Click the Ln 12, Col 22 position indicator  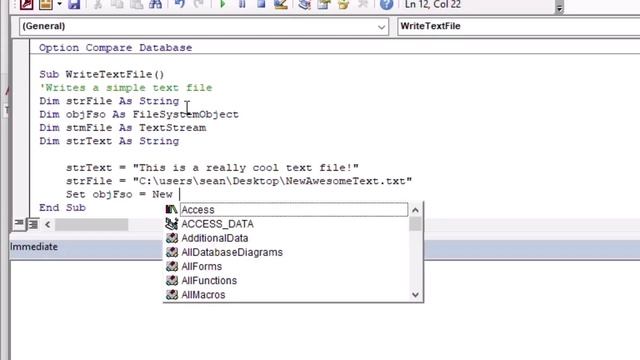[433, 5]
